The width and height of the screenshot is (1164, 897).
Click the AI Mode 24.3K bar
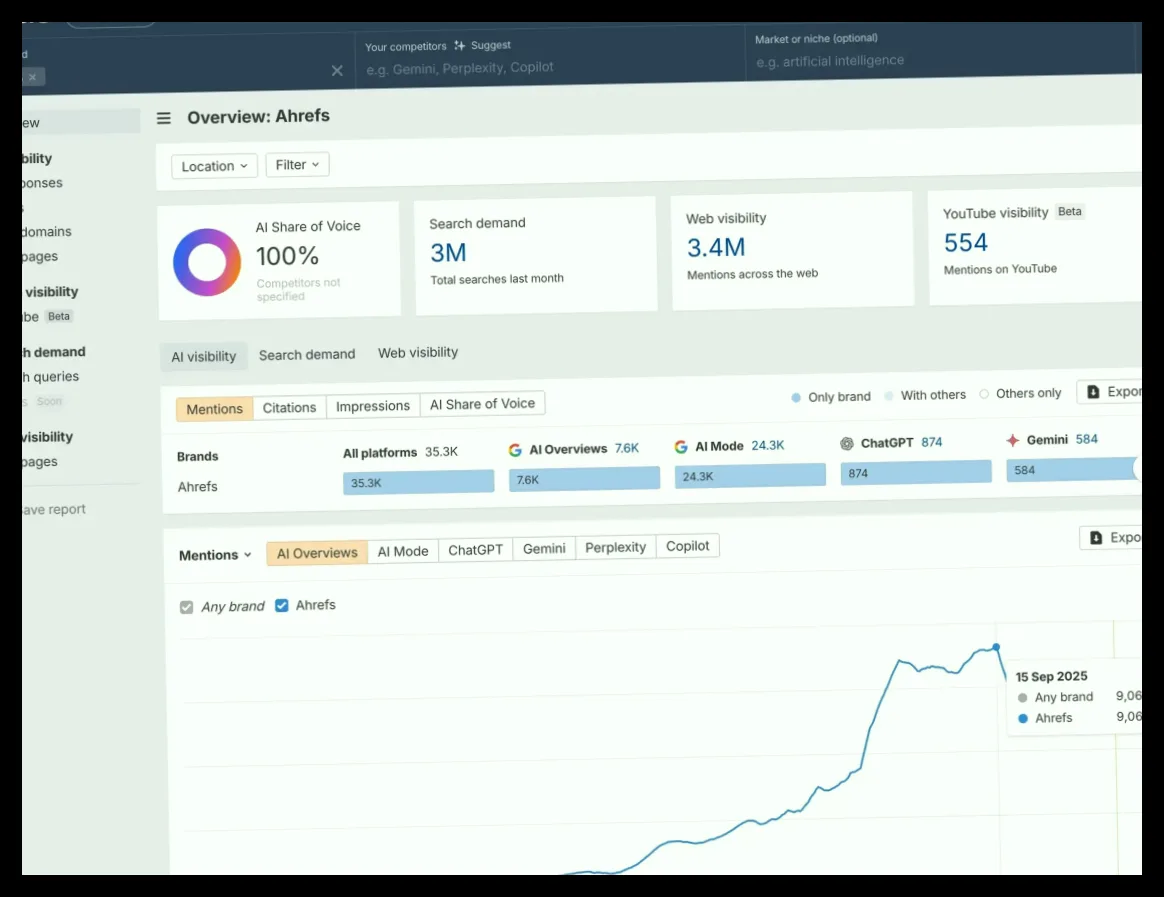(750, 475)
